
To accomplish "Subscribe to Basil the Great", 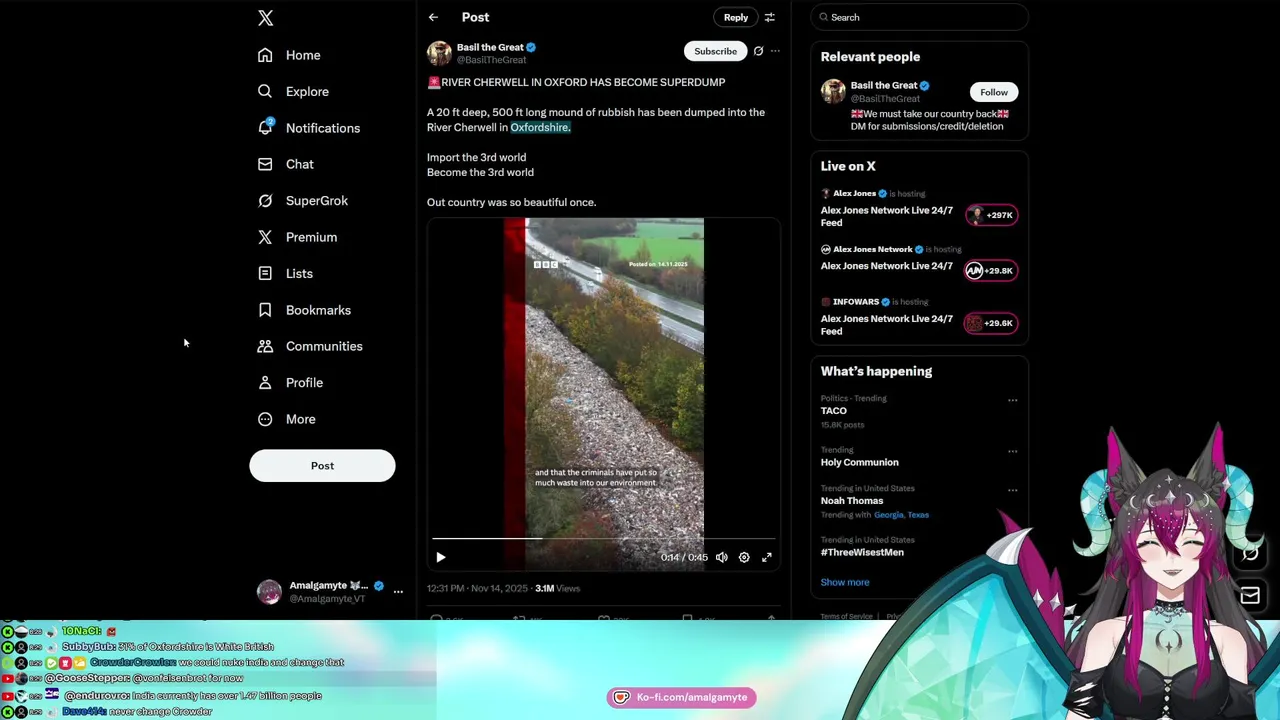I will (x=715, y=51).
